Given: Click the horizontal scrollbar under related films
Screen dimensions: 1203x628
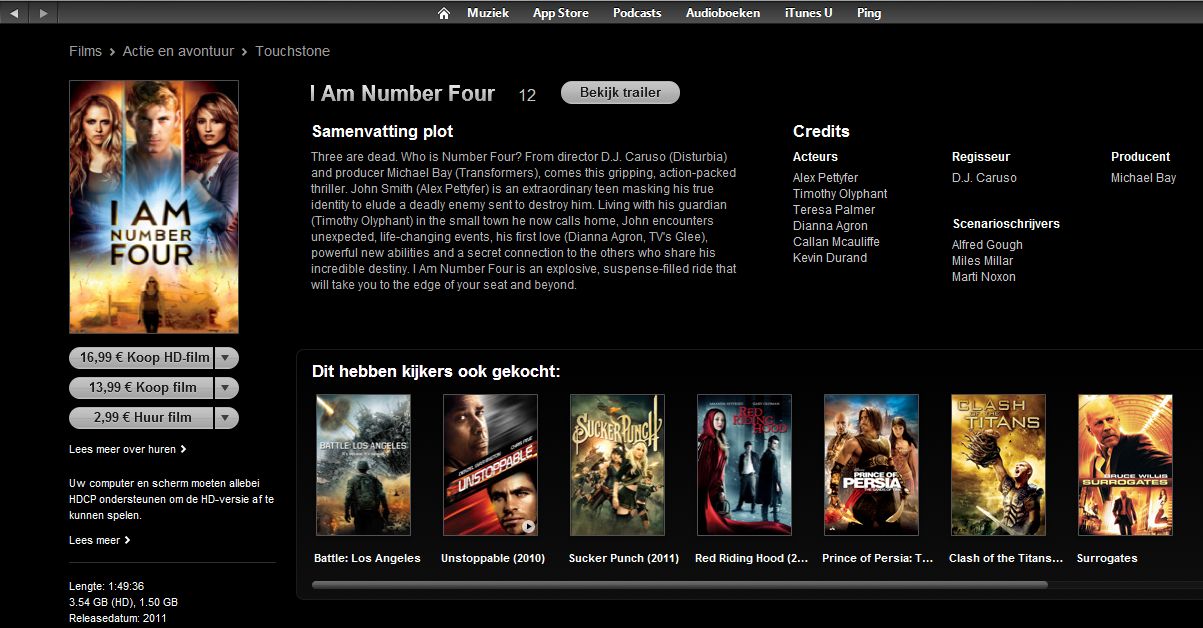Looking at the screenshot, I should click(680, 585).
